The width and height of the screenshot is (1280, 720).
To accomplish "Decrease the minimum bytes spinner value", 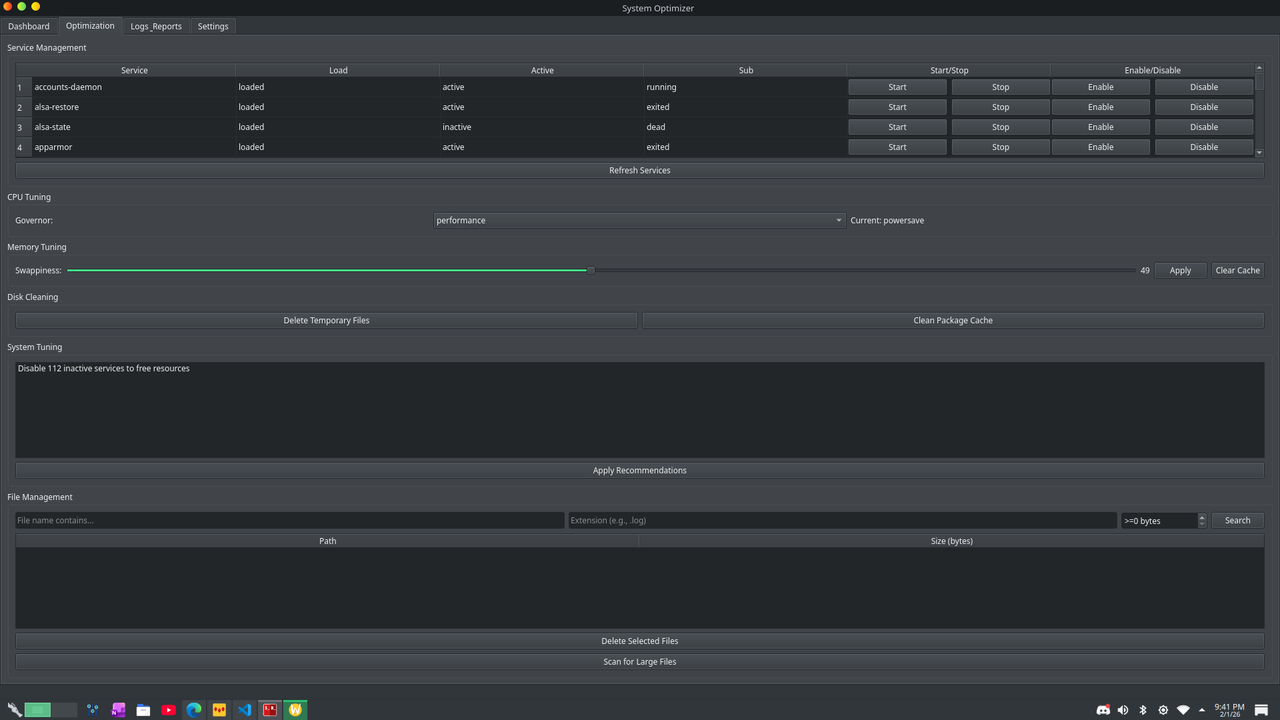I will pyautogui.click(x=1202, y=524).
